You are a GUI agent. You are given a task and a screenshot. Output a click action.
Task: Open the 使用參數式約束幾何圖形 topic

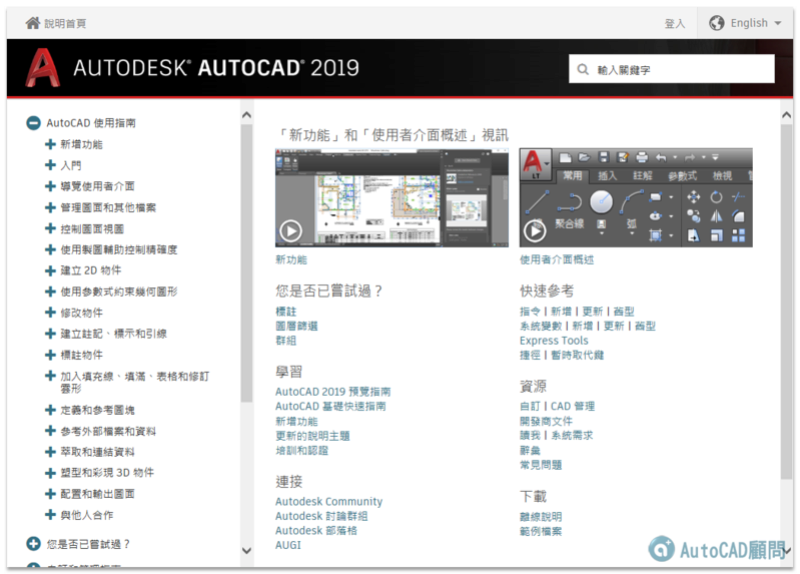119,291
